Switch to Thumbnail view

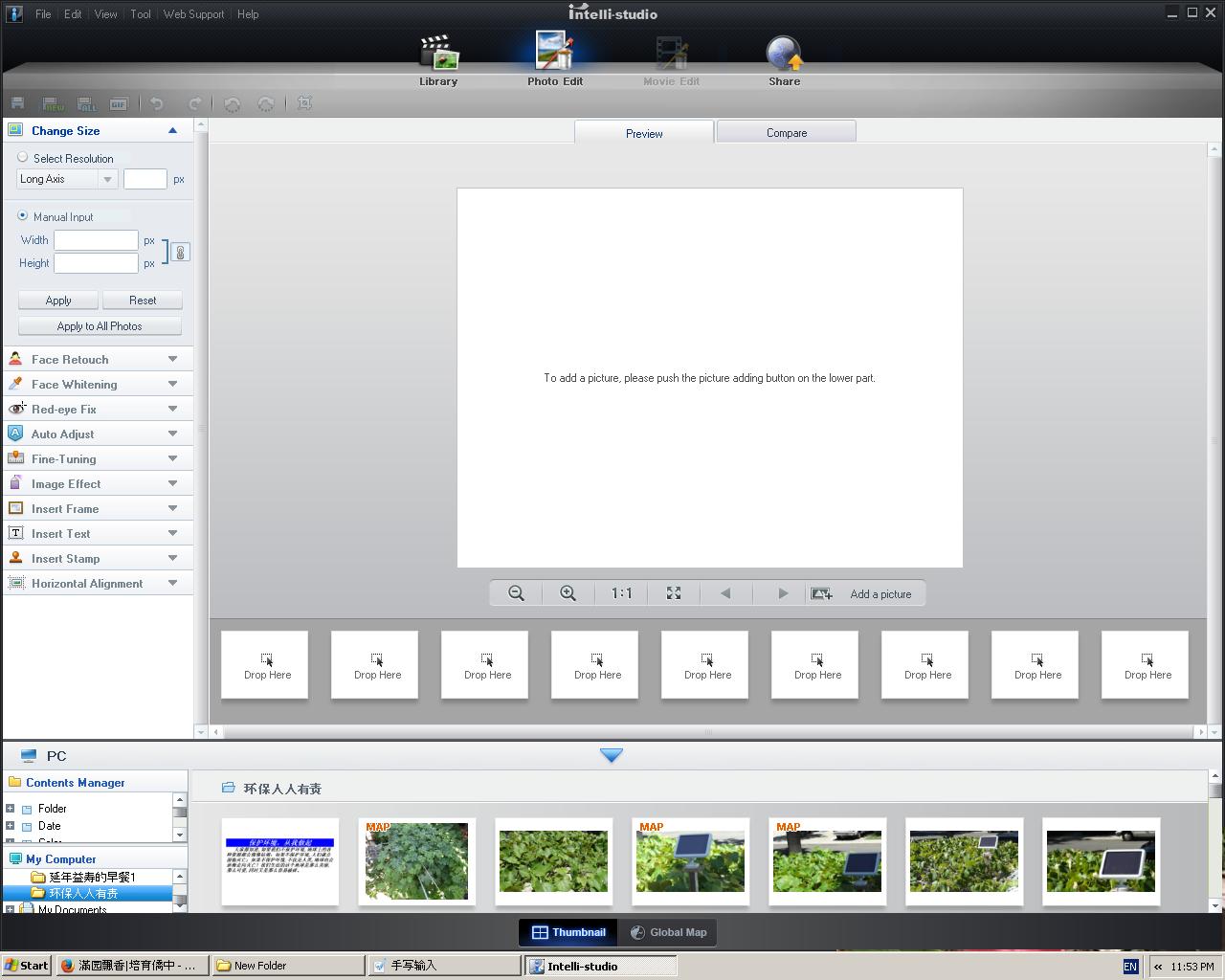point(568,932)
